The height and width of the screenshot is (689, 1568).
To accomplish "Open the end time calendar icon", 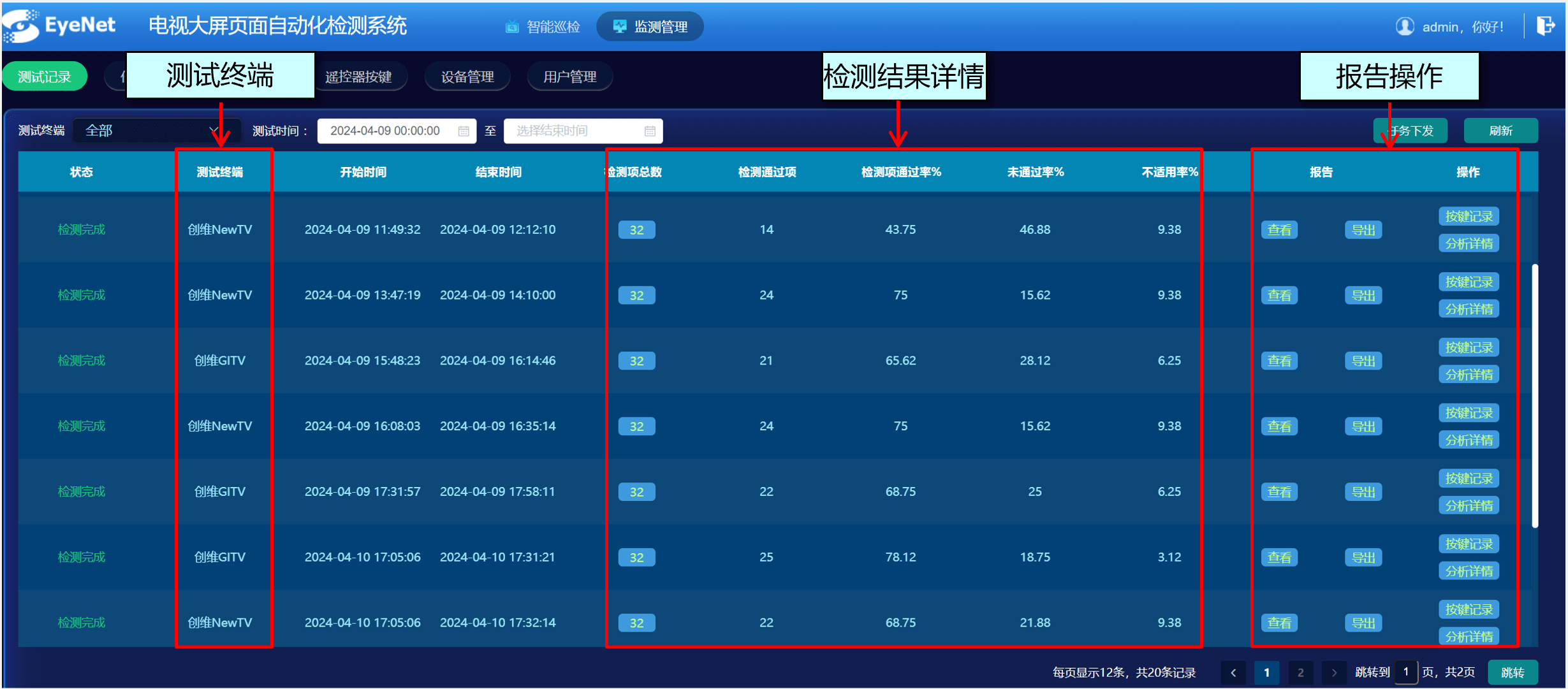I will [650, 131].
